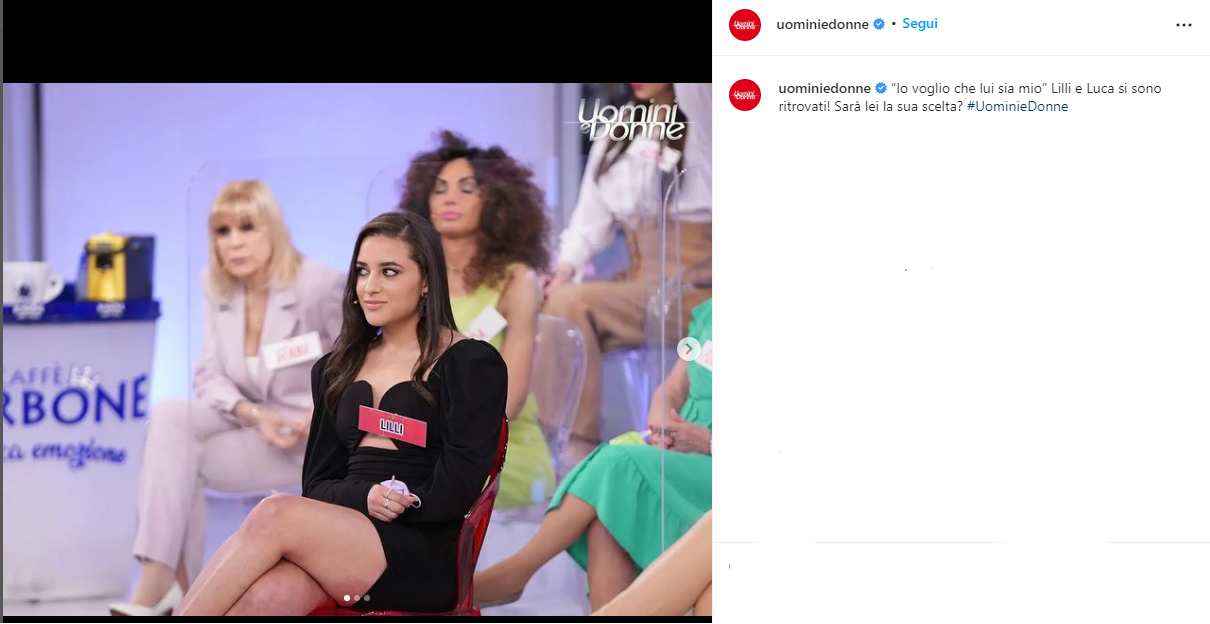Screen dimensions: 1210x624
Task: Click the verified badge in the post header
Action: (879, 24)
